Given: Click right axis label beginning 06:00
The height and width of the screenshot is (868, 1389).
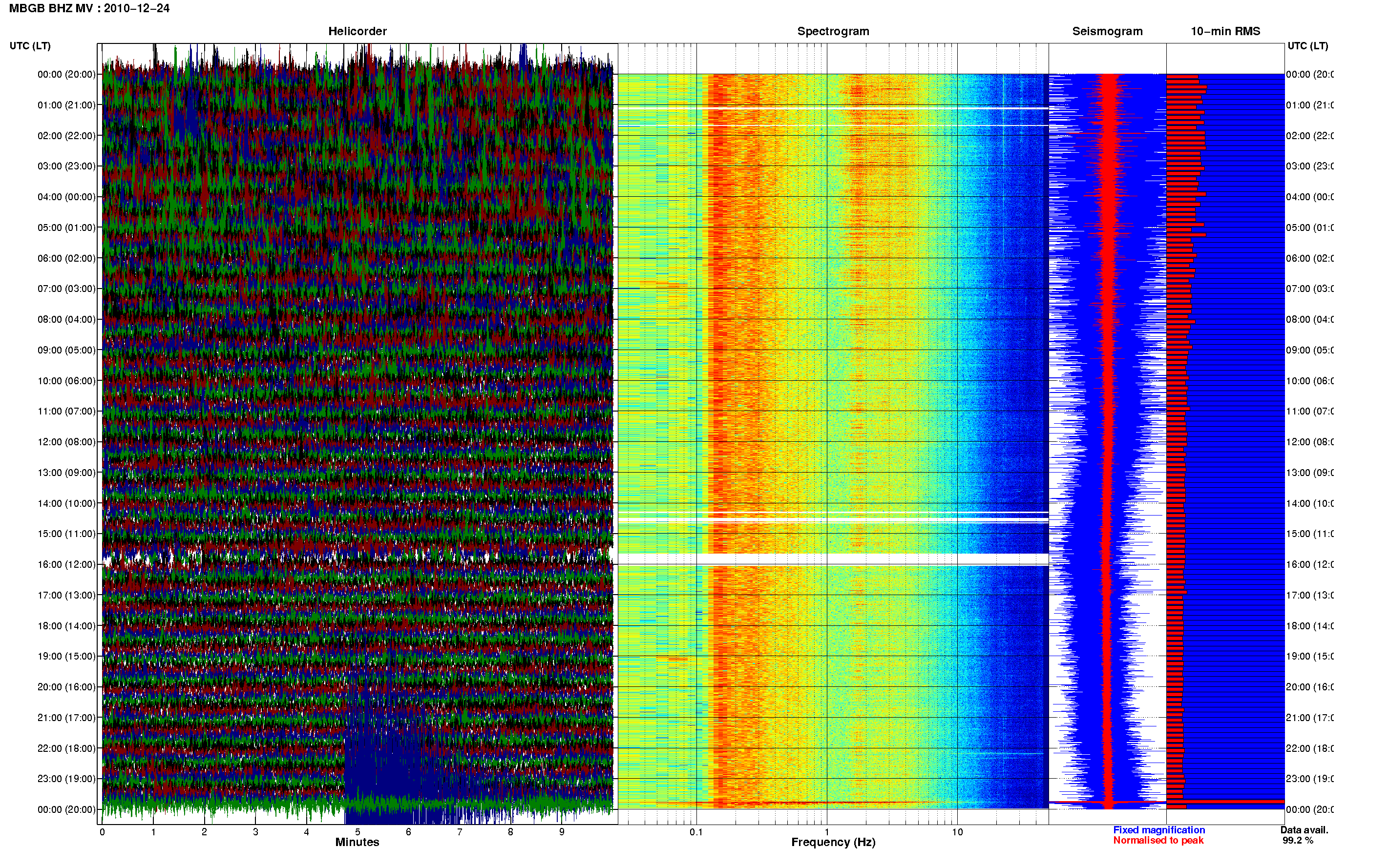Looking at the screenshot, I should pos(1310,258).
